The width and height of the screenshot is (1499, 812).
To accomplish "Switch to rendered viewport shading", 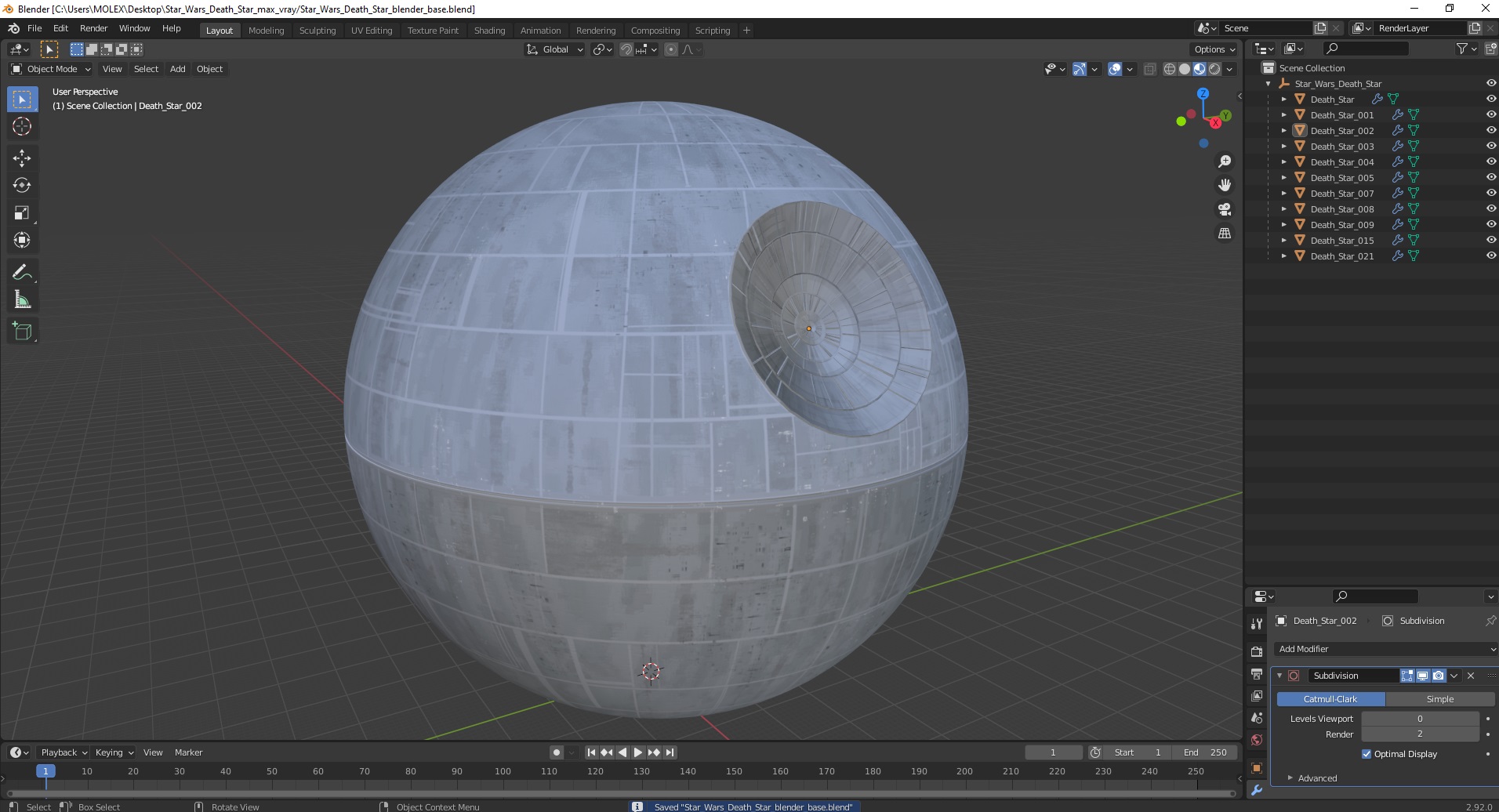I will point(1214,69).
